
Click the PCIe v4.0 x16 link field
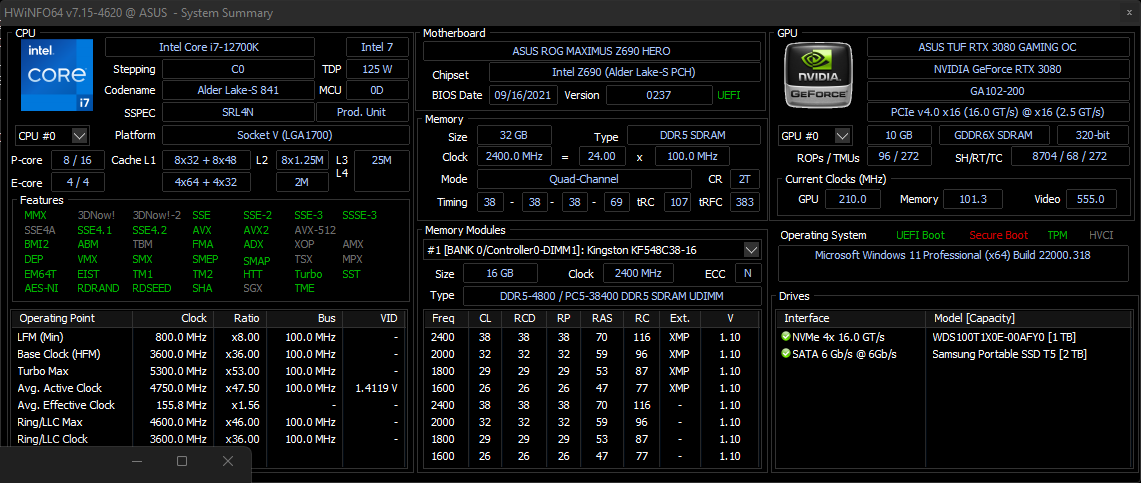(x=997, y=113)
